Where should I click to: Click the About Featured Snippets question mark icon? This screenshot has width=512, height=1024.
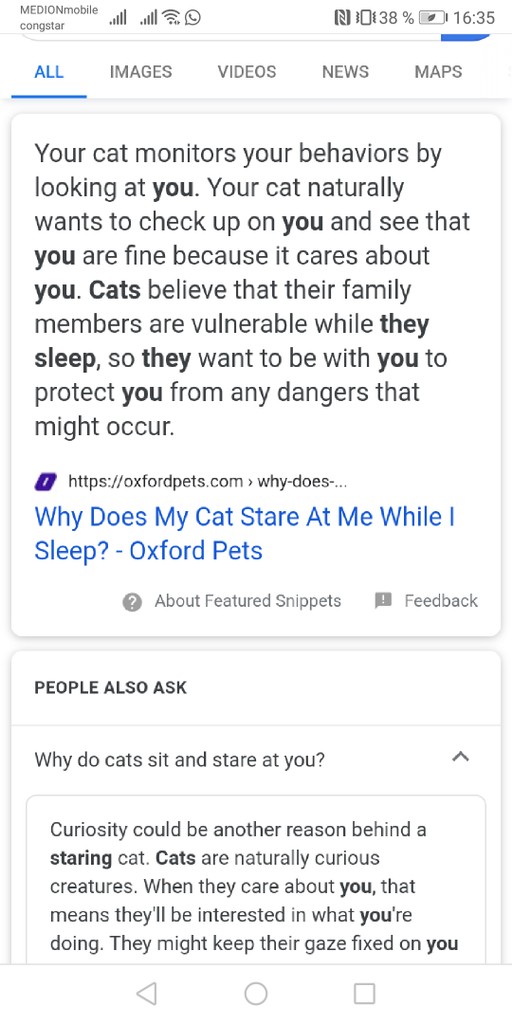click(x=132, y=602)
